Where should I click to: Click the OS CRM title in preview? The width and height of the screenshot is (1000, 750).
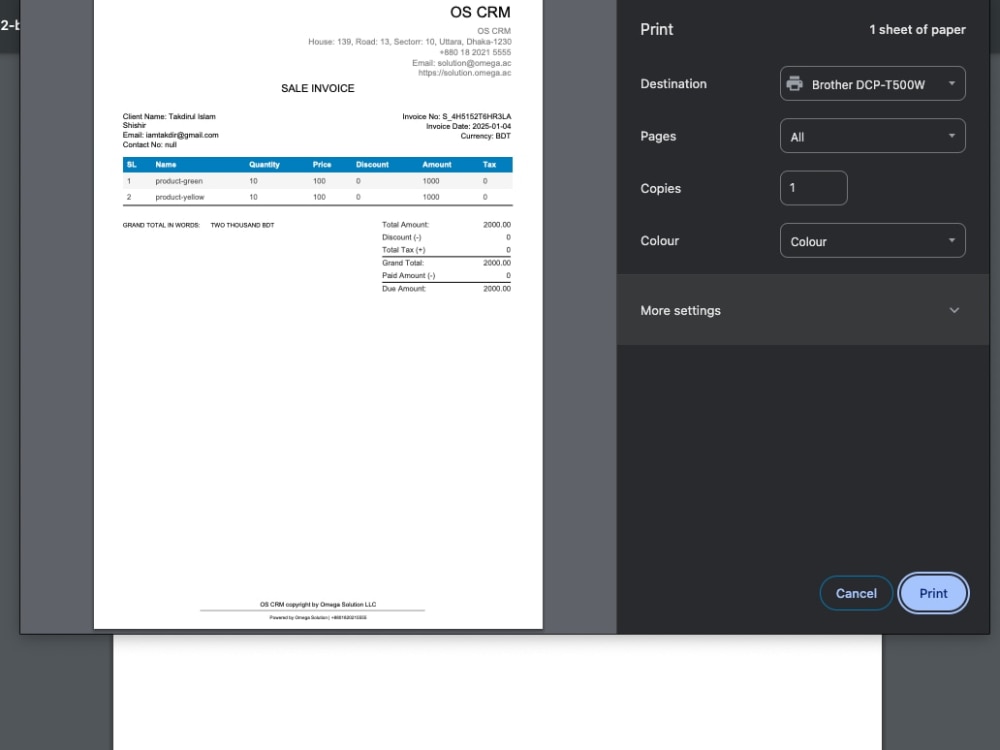tap(480, 12)
